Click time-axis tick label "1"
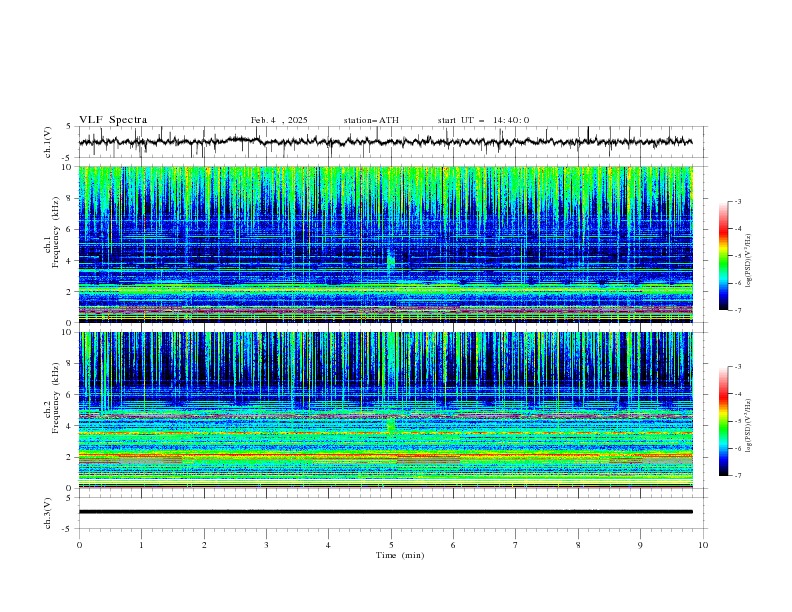The image size is (792, 612). click(141, 545)
